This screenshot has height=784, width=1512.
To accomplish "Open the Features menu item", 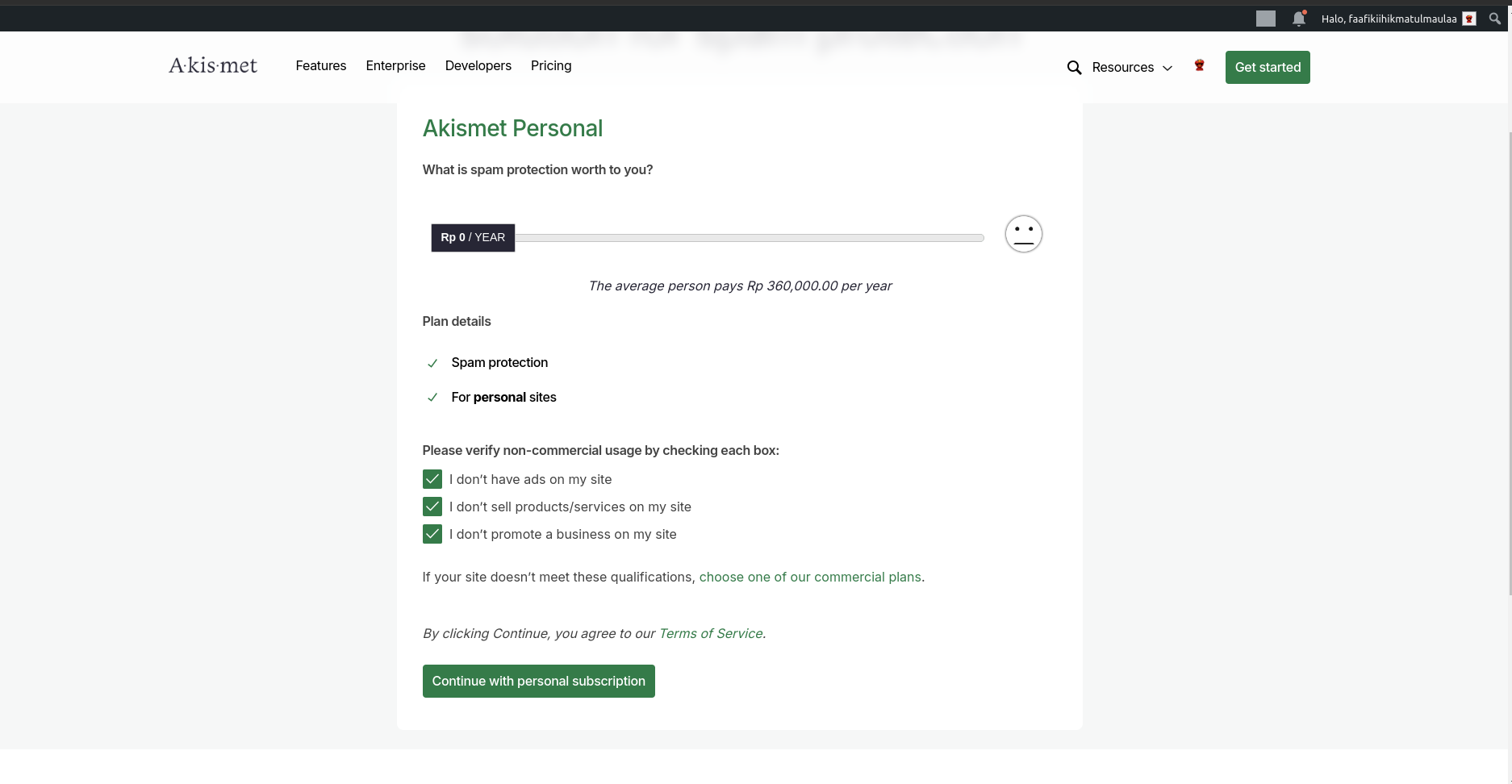I will (321, 65).
